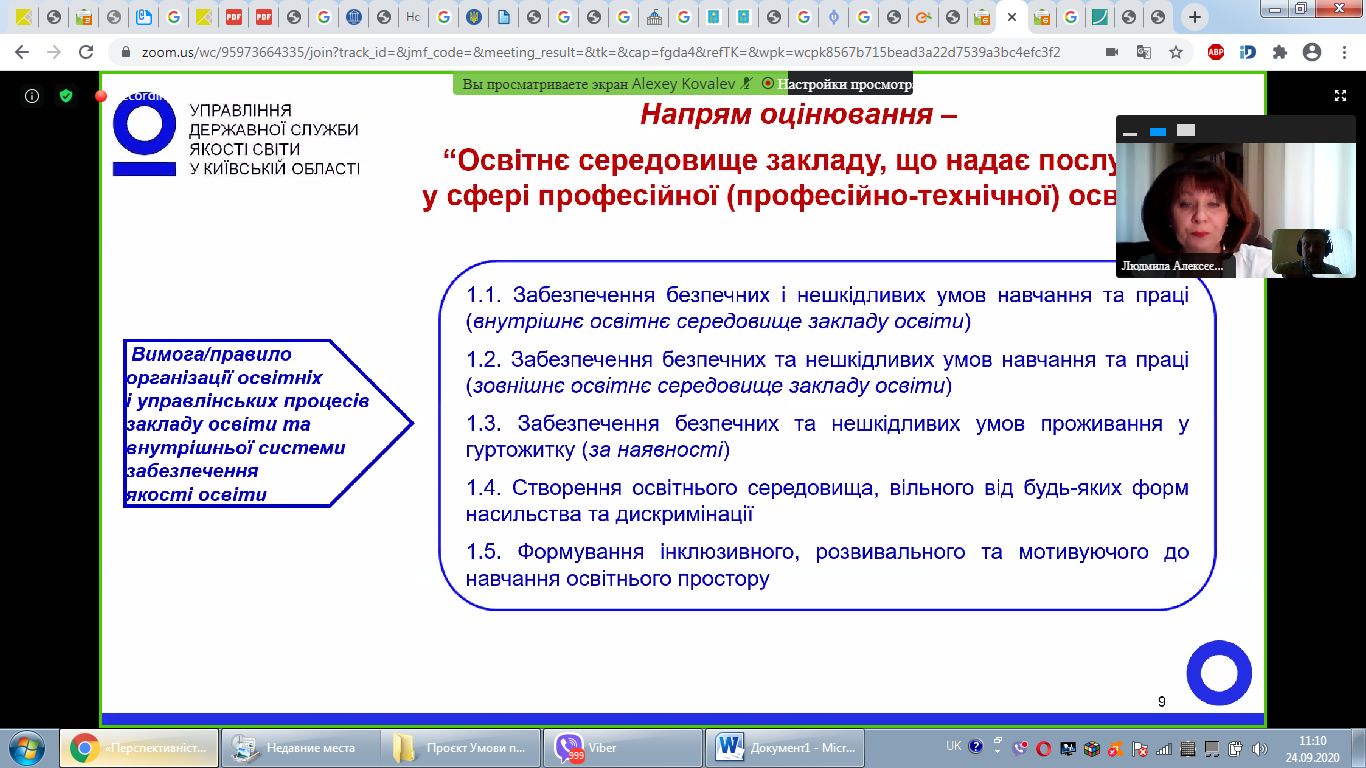This screenshot has height=768, width=1366.
Task: Minimize the video panel to a thin strip
Action: pos(1130,131)
